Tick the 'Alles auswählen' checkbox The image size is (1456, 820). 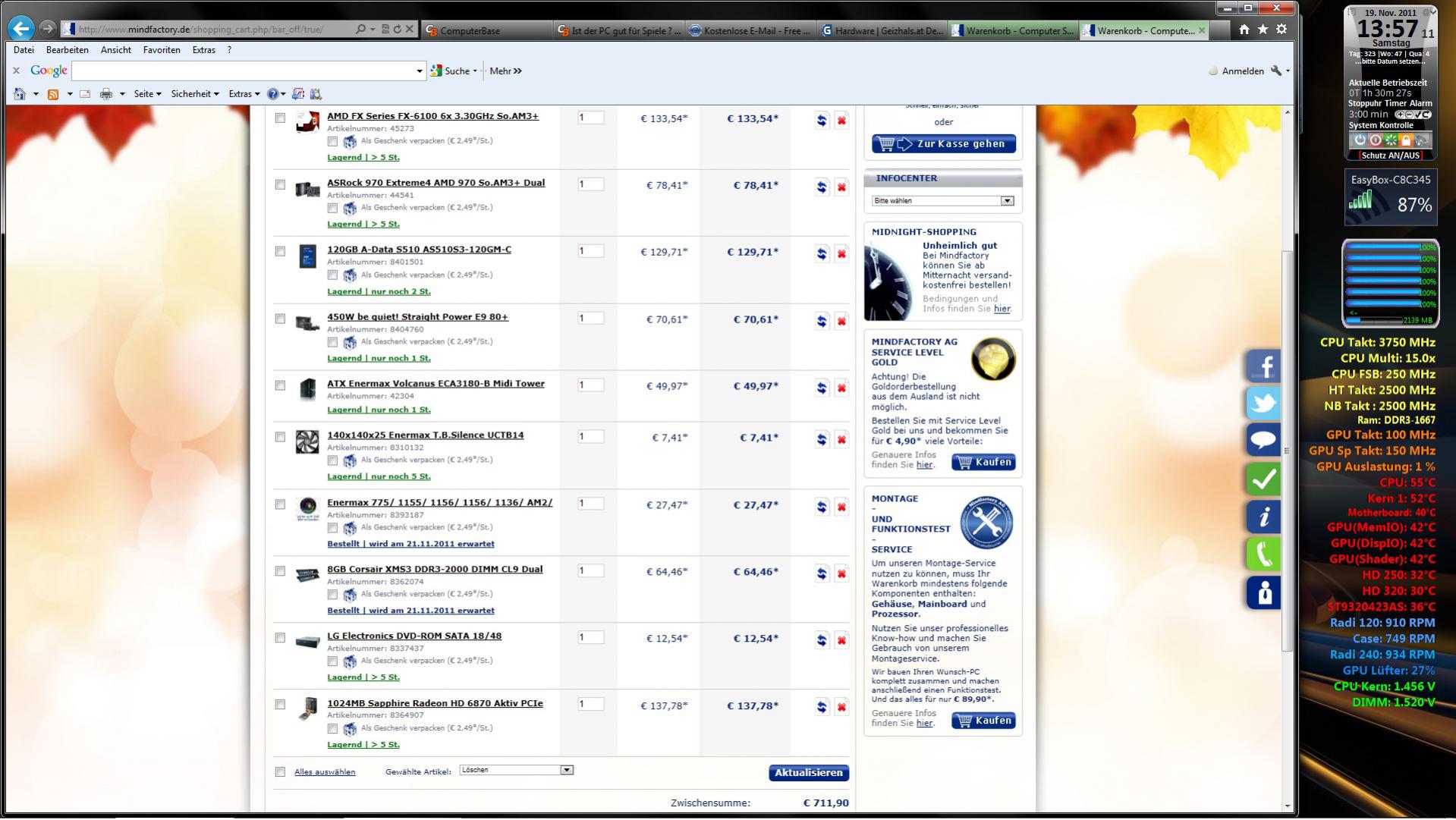(280, 772)
